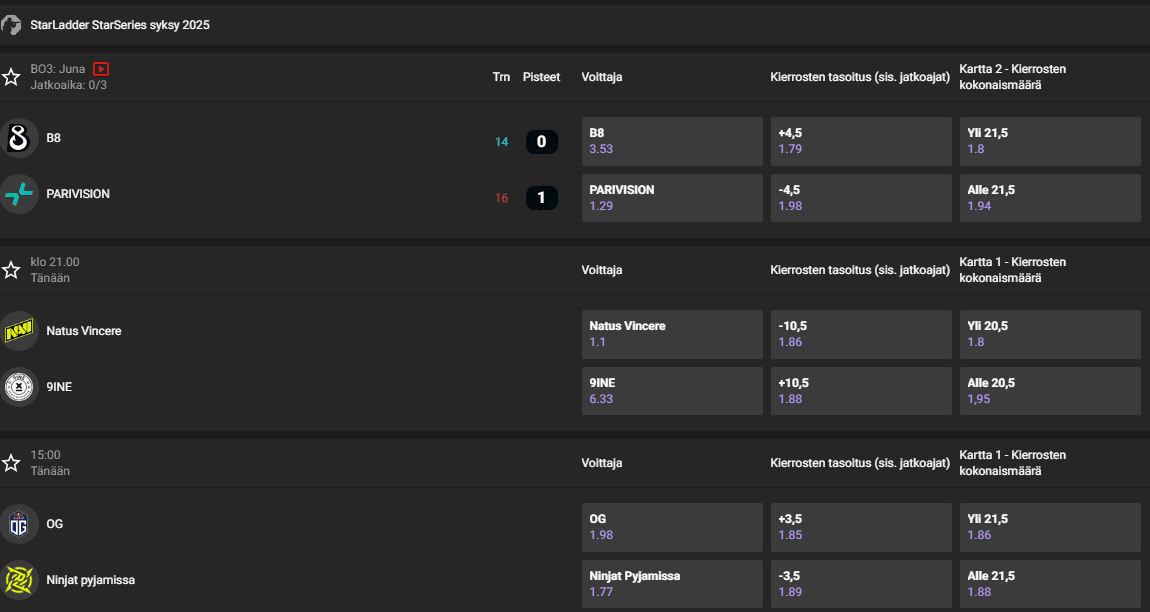The height and width of the screenshot is (612, 1150).
Task: Select Natus Vincere -10,5 handicap odds
Action: pyautogui.click(x=861, y=334)
